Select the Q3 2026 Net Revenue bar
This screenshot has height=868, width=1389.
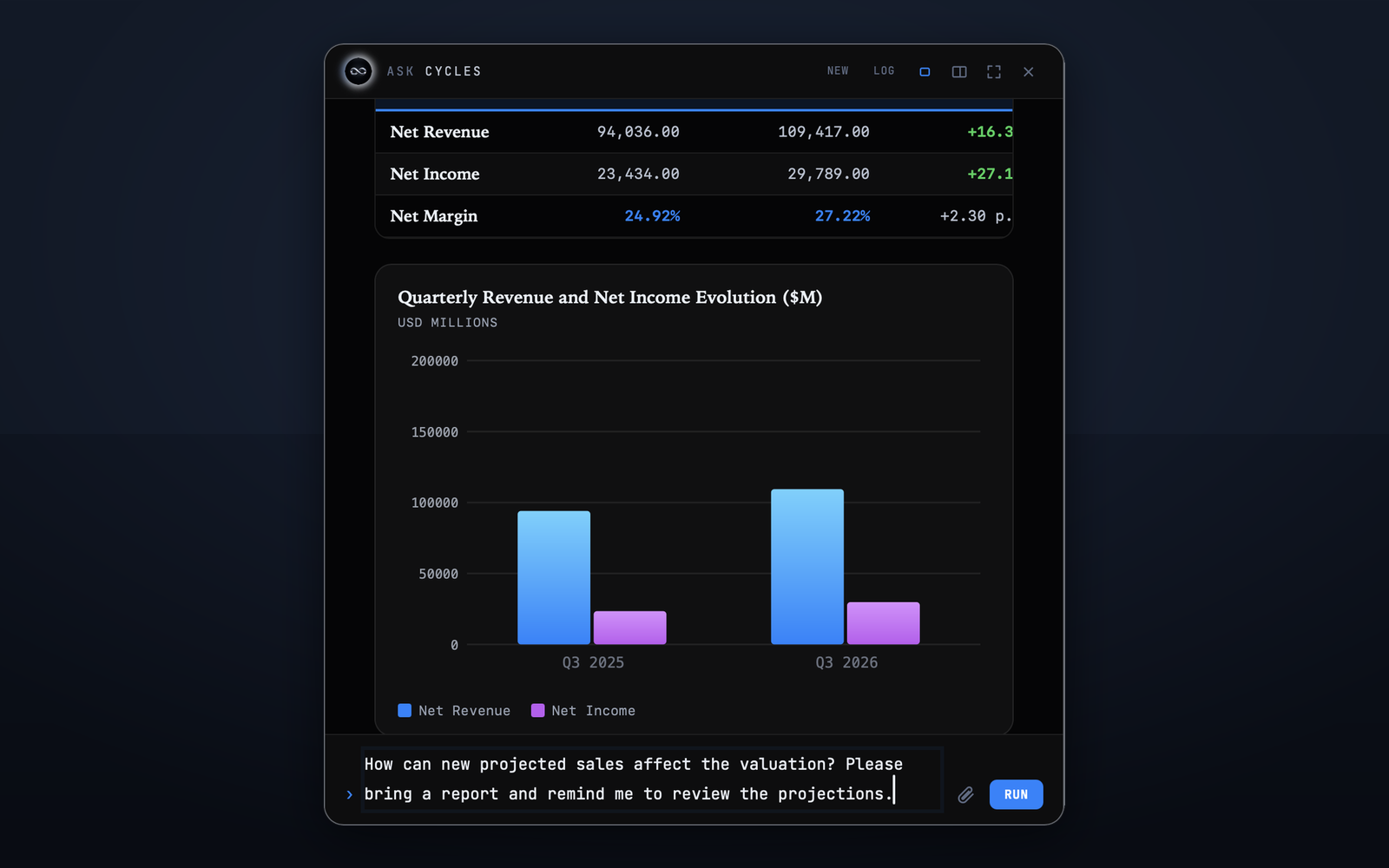(x=807, y=567)
